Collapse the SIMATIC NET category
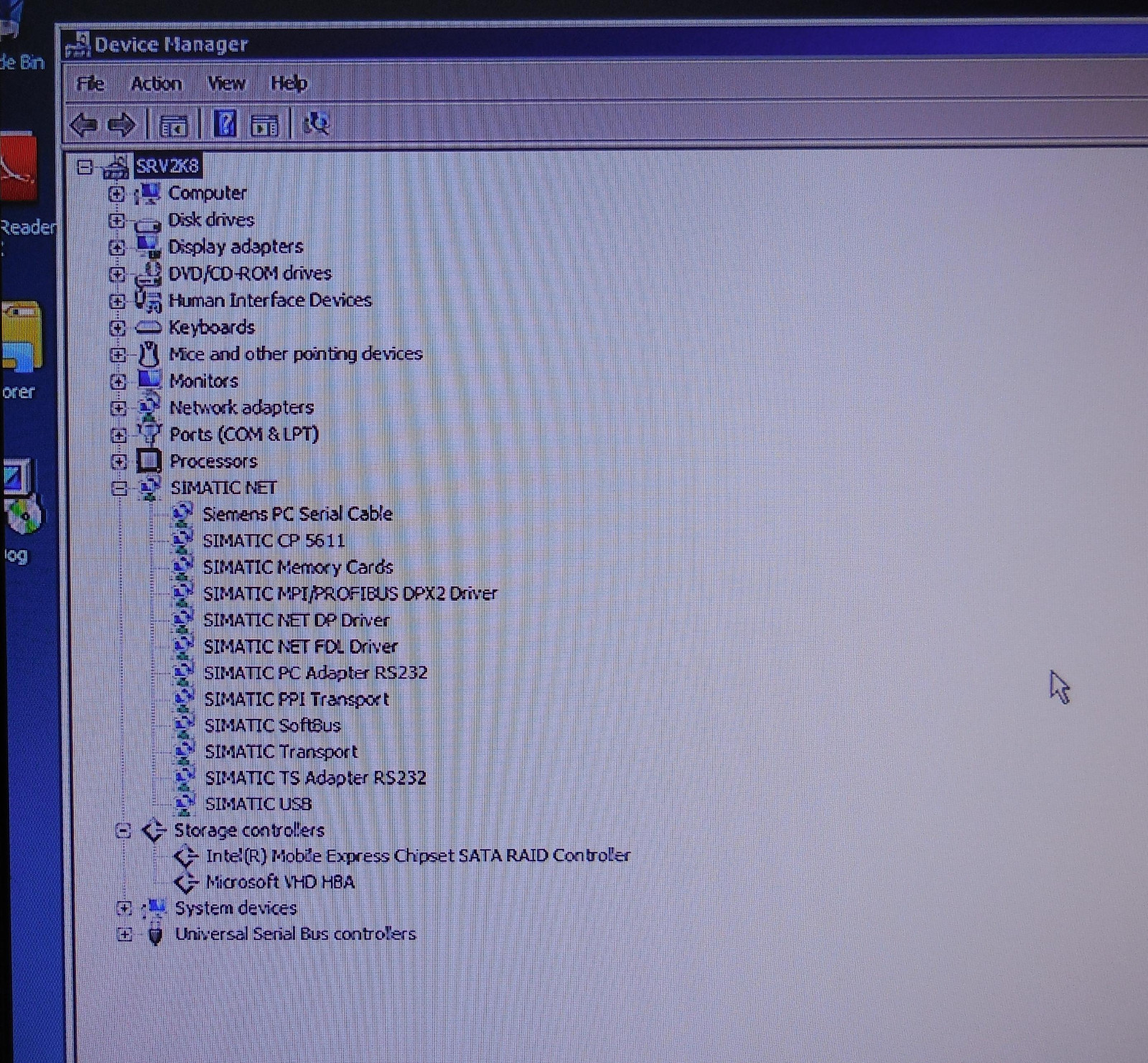 pyautogui.click(x=119, y=488)
